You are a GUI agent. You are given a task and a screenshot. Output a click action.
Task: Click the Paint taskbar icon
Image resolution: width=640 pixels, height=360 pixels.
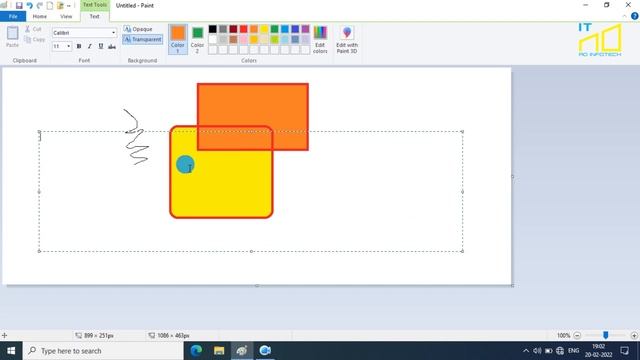tap(242, 351)
